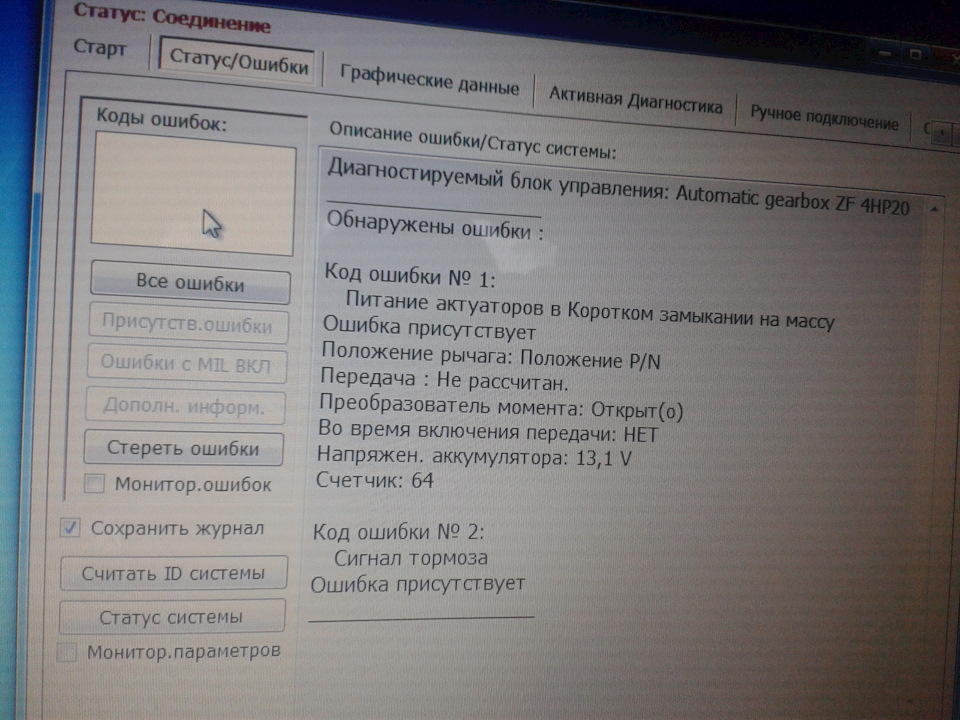This screenshot has height=720, width=960.
Task: Switch to the Старт tab
Action: [x=99, y=47]
